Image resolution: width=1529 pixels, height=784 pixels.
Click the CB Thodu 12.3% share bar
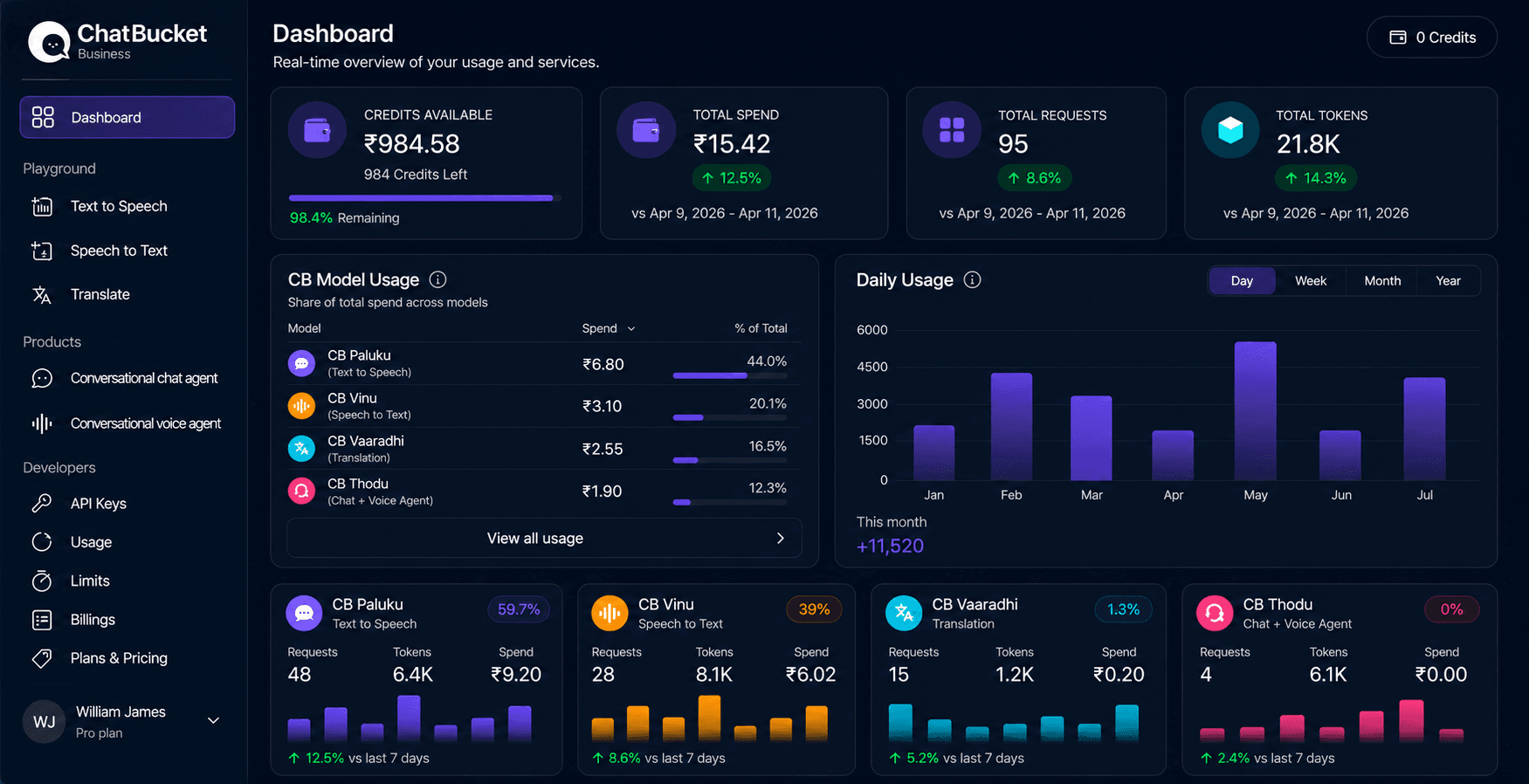click(x=730, y=502)
